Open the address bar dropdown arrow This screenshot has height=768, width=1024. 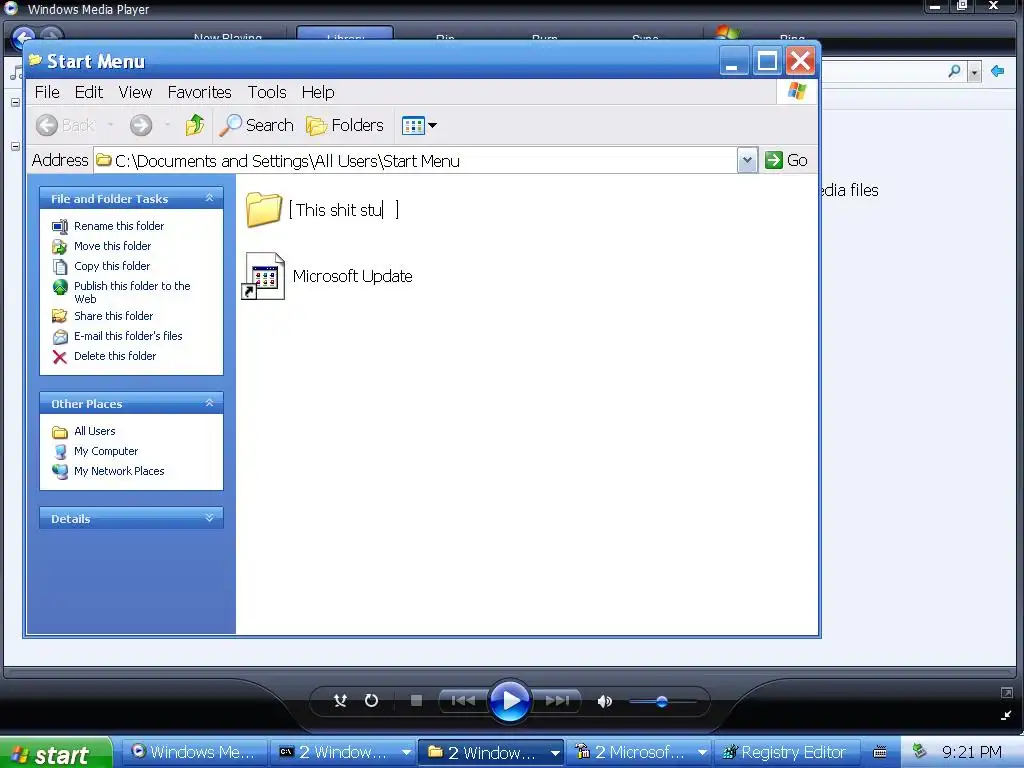point(747,160)
